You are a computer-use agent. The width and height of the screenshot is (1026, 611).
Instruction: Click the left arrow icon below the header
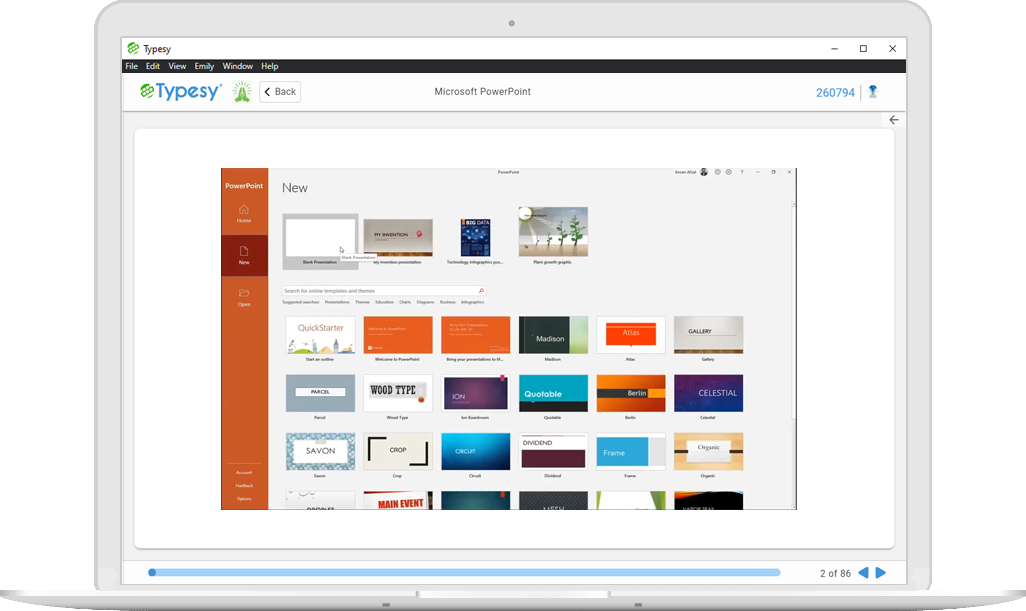894,120
